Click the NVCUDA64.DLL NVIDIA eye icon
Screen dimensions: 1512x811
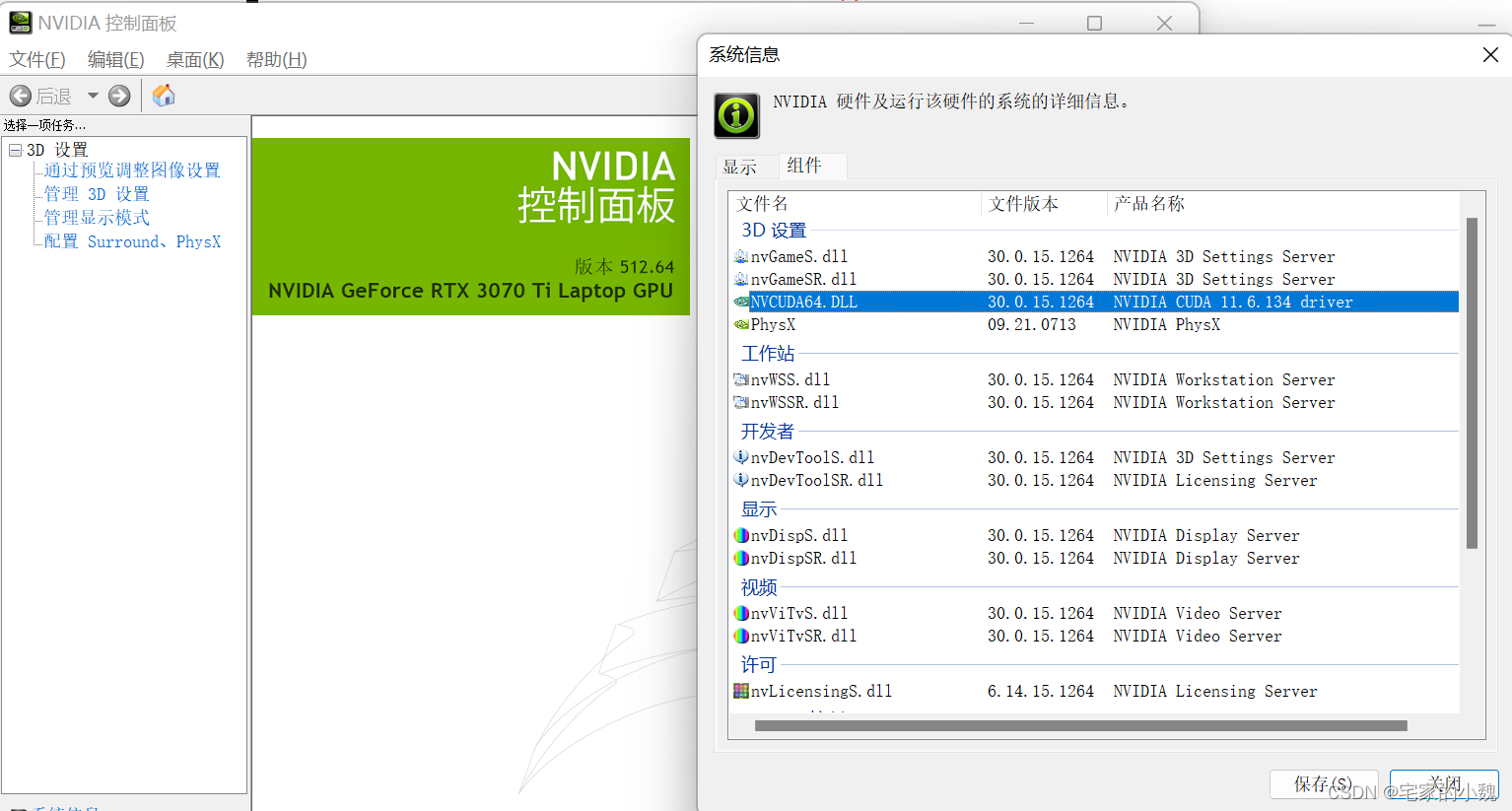pyautogui.click(x=741, y=302)
